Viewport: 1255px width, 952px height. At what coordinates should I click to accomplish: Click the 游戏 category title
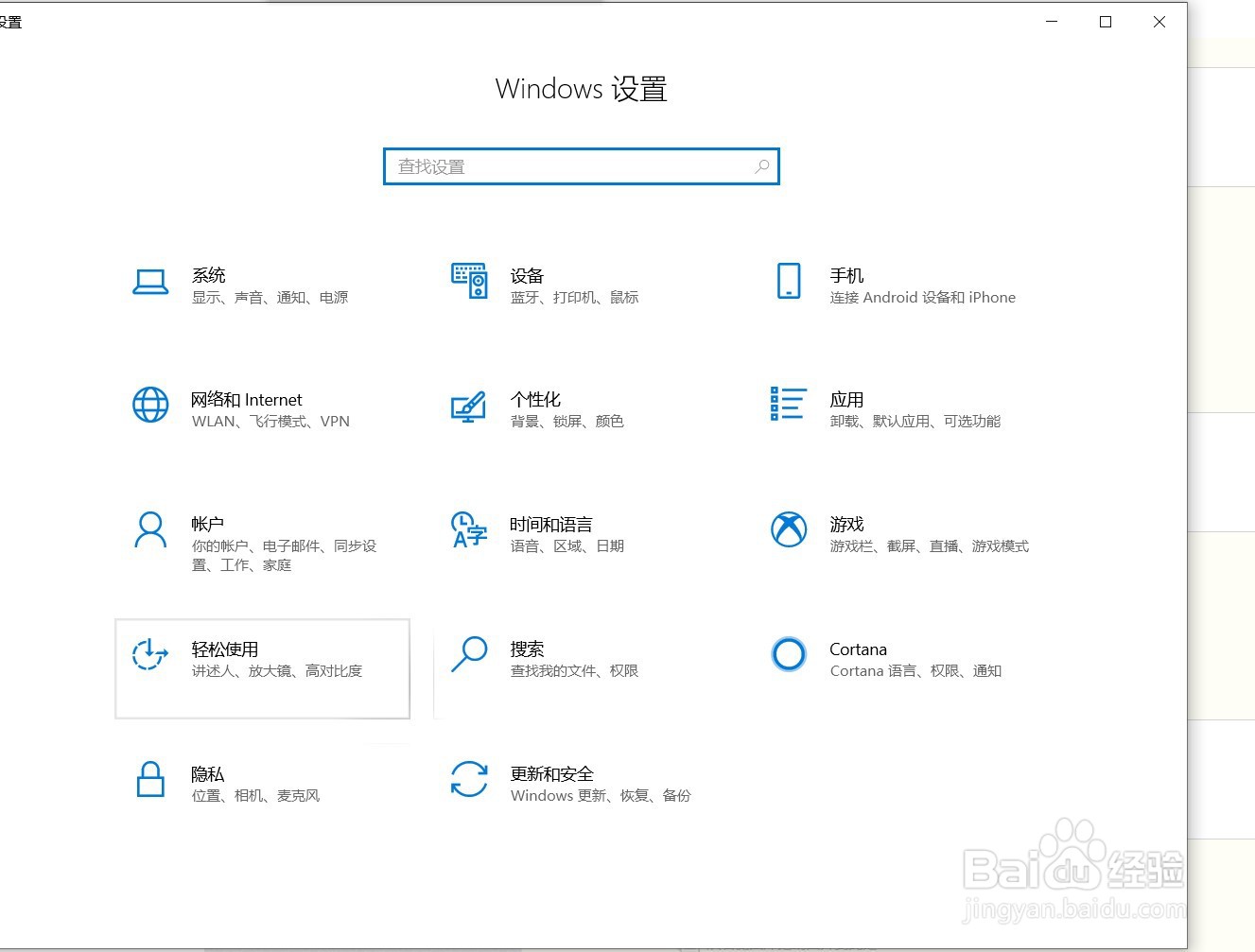point(846,524)
